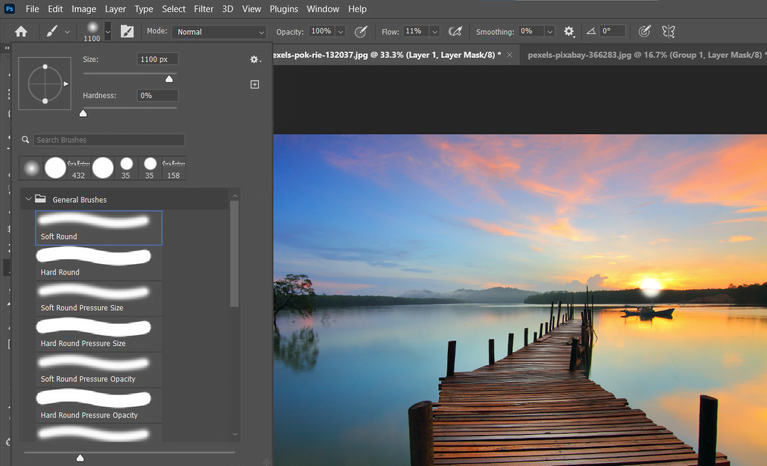Click the Search Brushes field
This screenshot has width=767, height=466.
click(x=109, y=140)
